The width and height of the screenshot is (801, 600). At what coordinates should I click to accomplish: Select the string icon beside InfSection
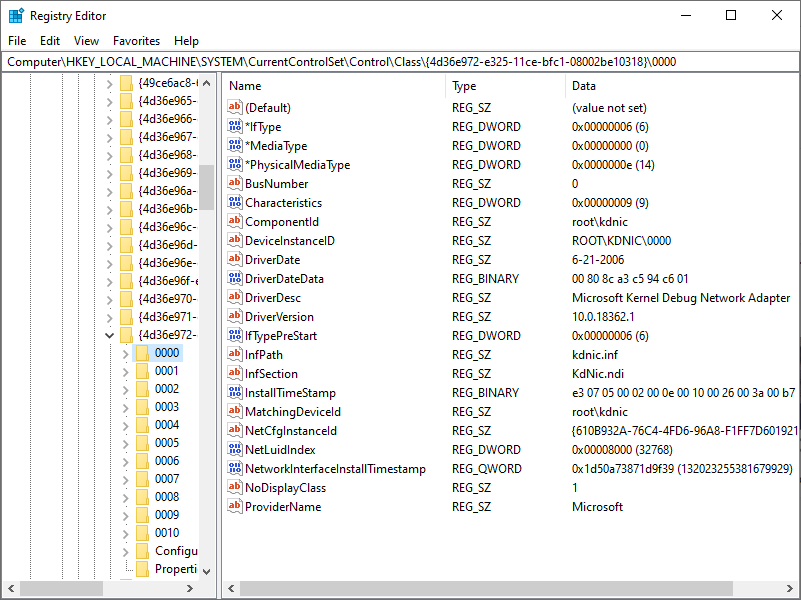click(x=234, y=373)
